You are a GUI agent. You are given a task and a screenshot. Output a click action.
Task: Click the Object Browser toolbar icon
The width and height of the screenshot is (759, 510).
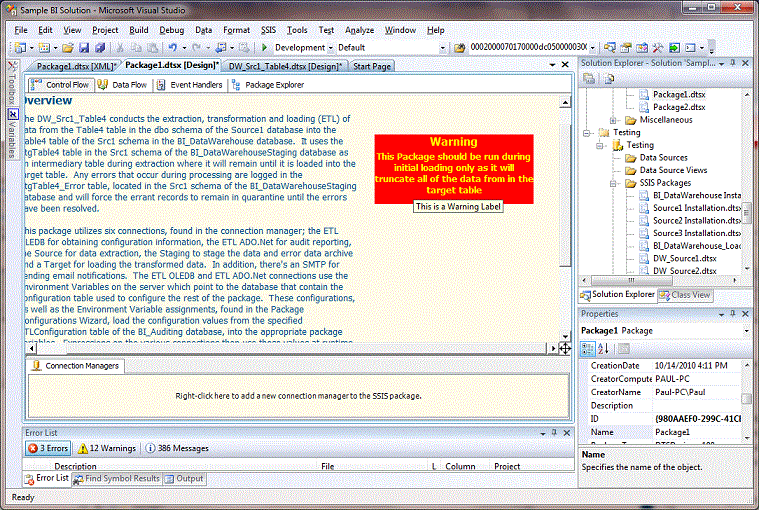(x=642, y=47)
